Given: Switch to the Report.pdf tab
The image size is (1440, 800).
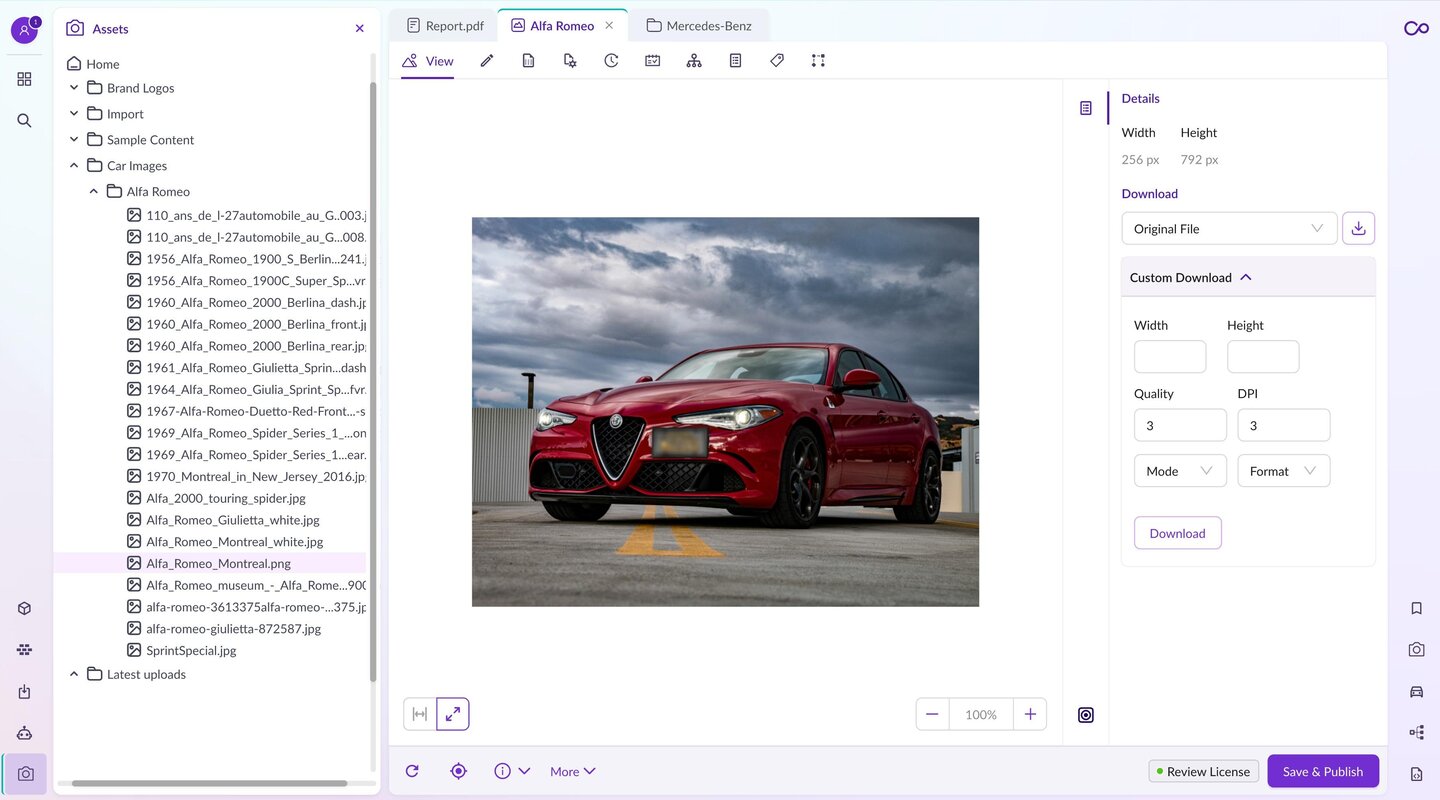Looking at the screenshot, I should (x=445, y=26).
